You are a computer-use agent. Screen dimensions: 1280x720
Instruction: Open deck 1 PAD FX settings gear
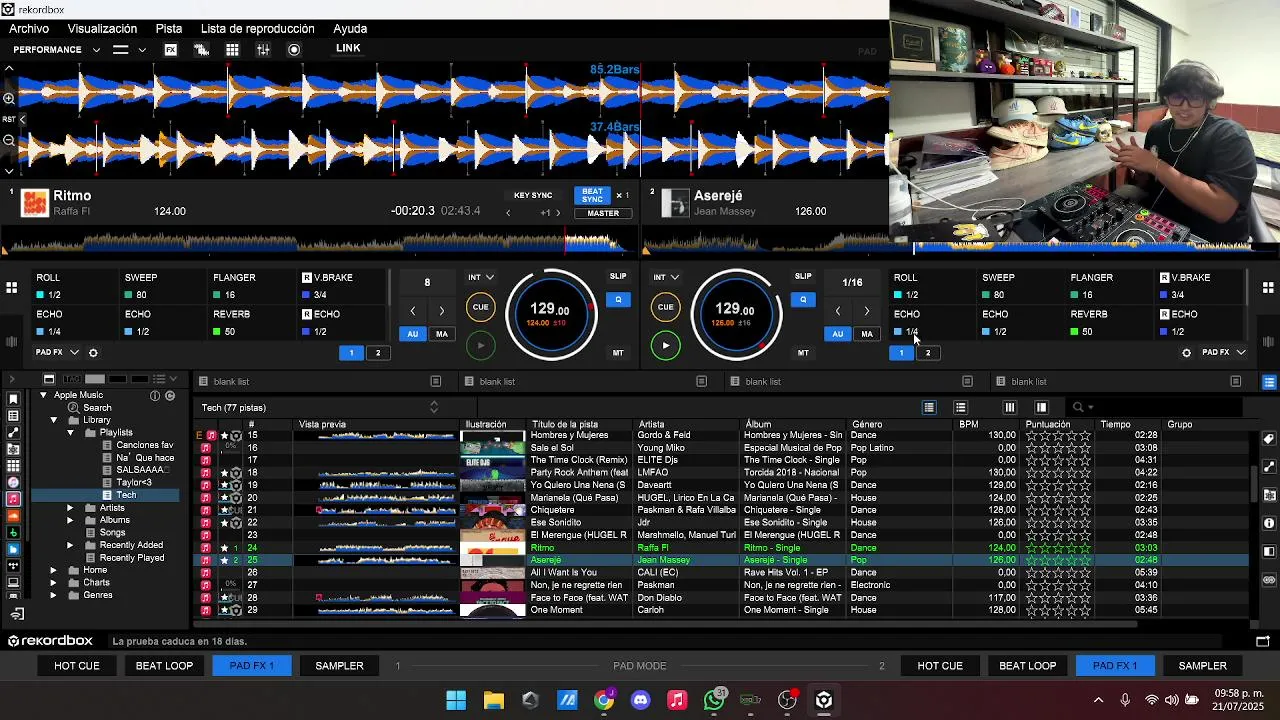93,353
